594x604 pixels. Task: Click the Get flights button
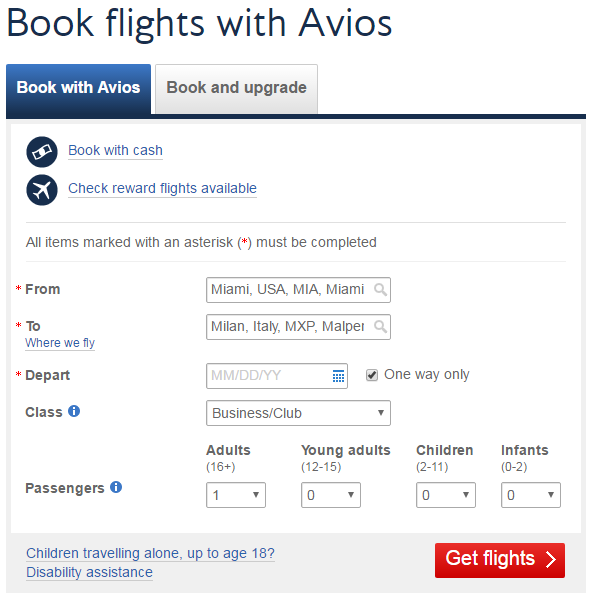(500, 560)
